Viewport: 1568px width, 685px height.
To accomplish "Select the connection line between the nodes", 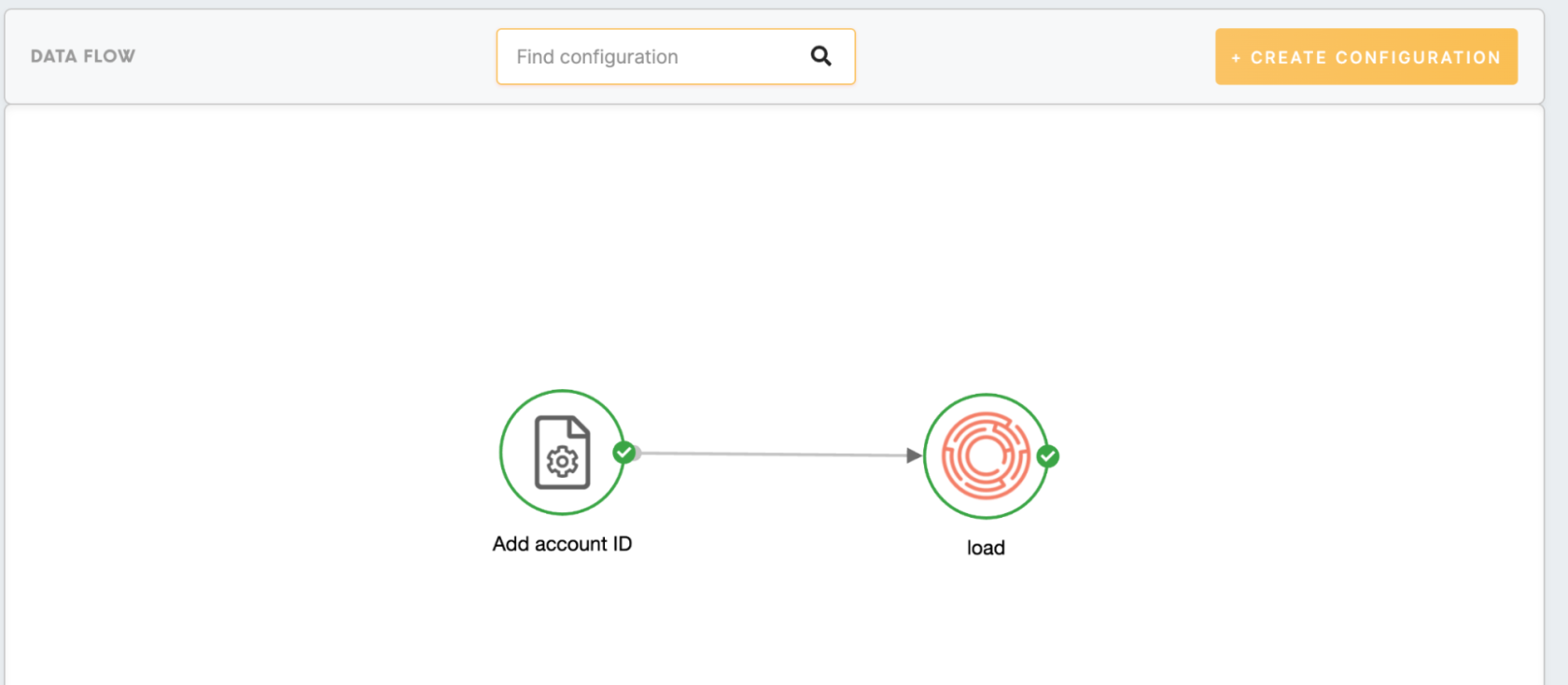I will click(x=775, y=454).
